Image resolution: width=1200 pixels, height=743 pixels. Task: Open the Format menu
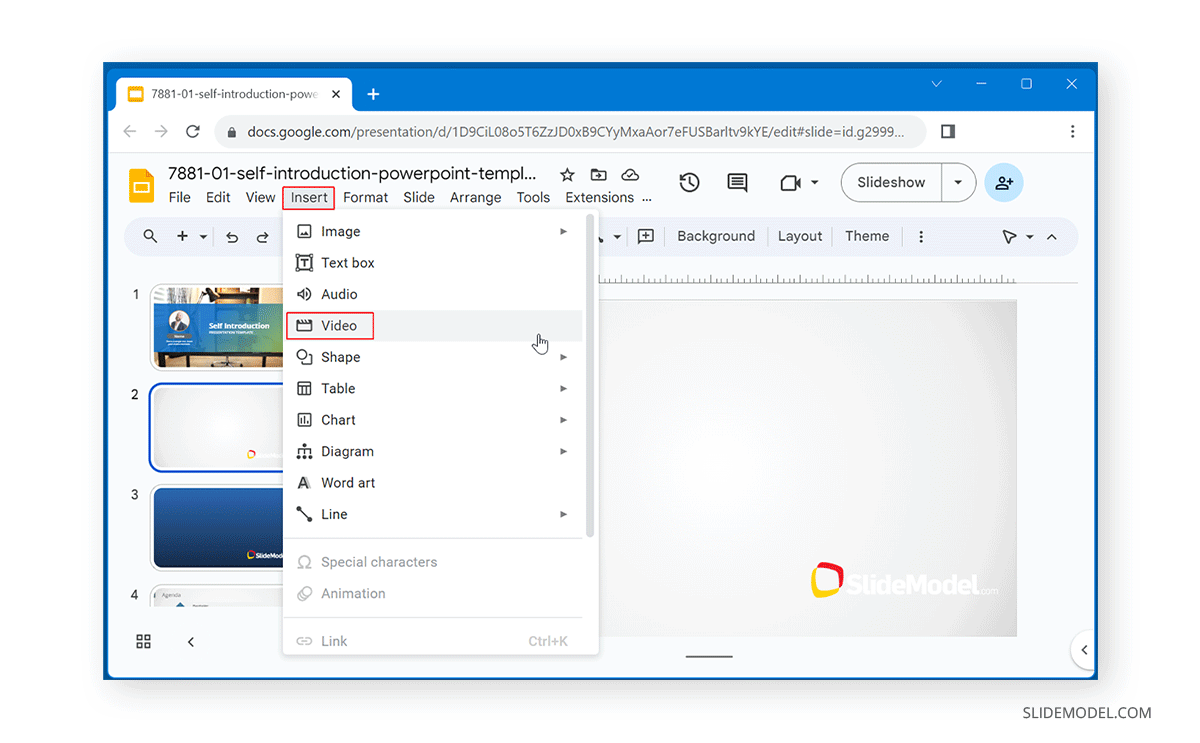(365, 197)
